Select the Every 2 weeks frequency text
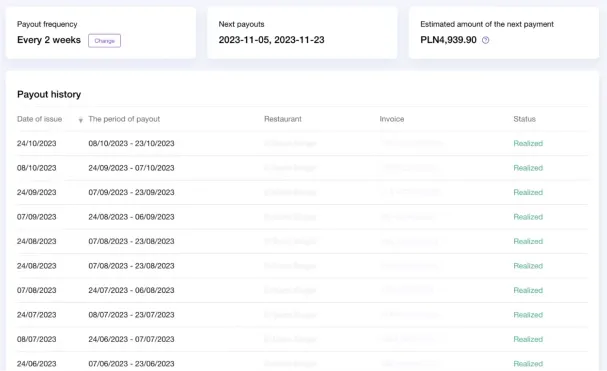This screenshot has height=371, width=607. tap(49, 40)
